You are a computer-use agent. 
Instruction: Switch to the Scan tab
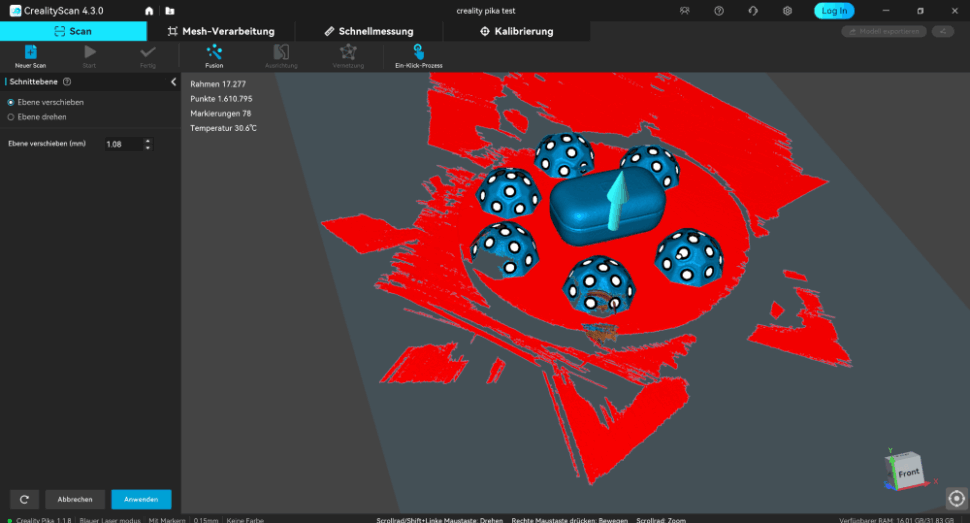73,31
